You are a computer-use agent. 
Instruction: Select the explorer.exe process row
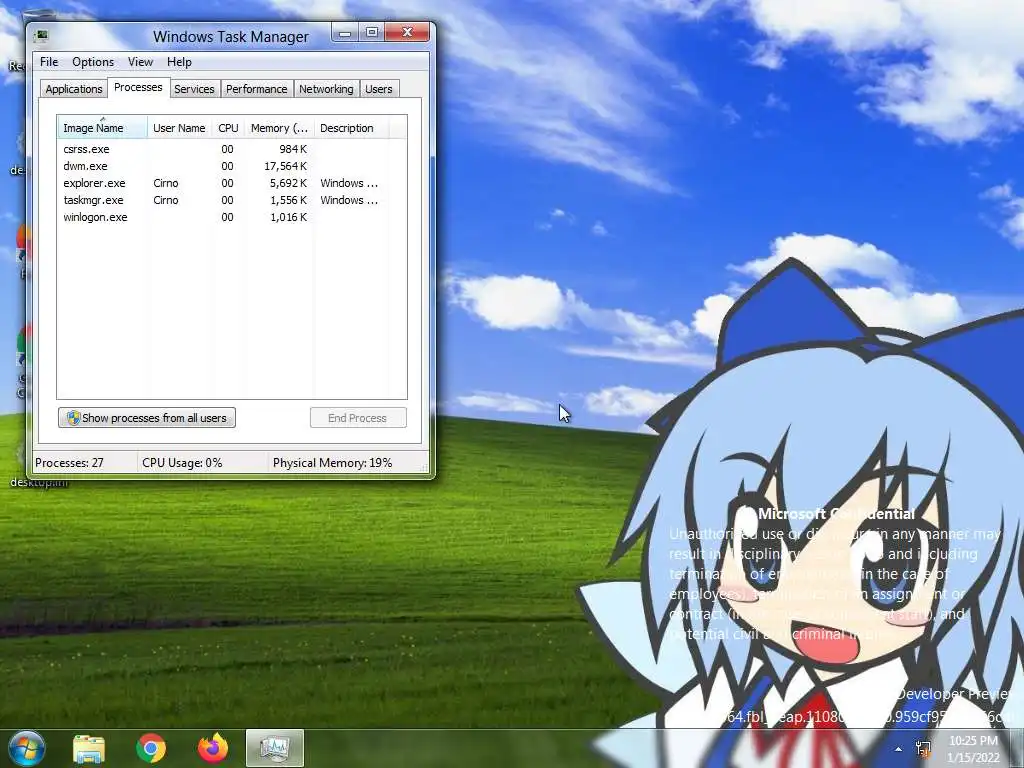click(x=232, y=183)
